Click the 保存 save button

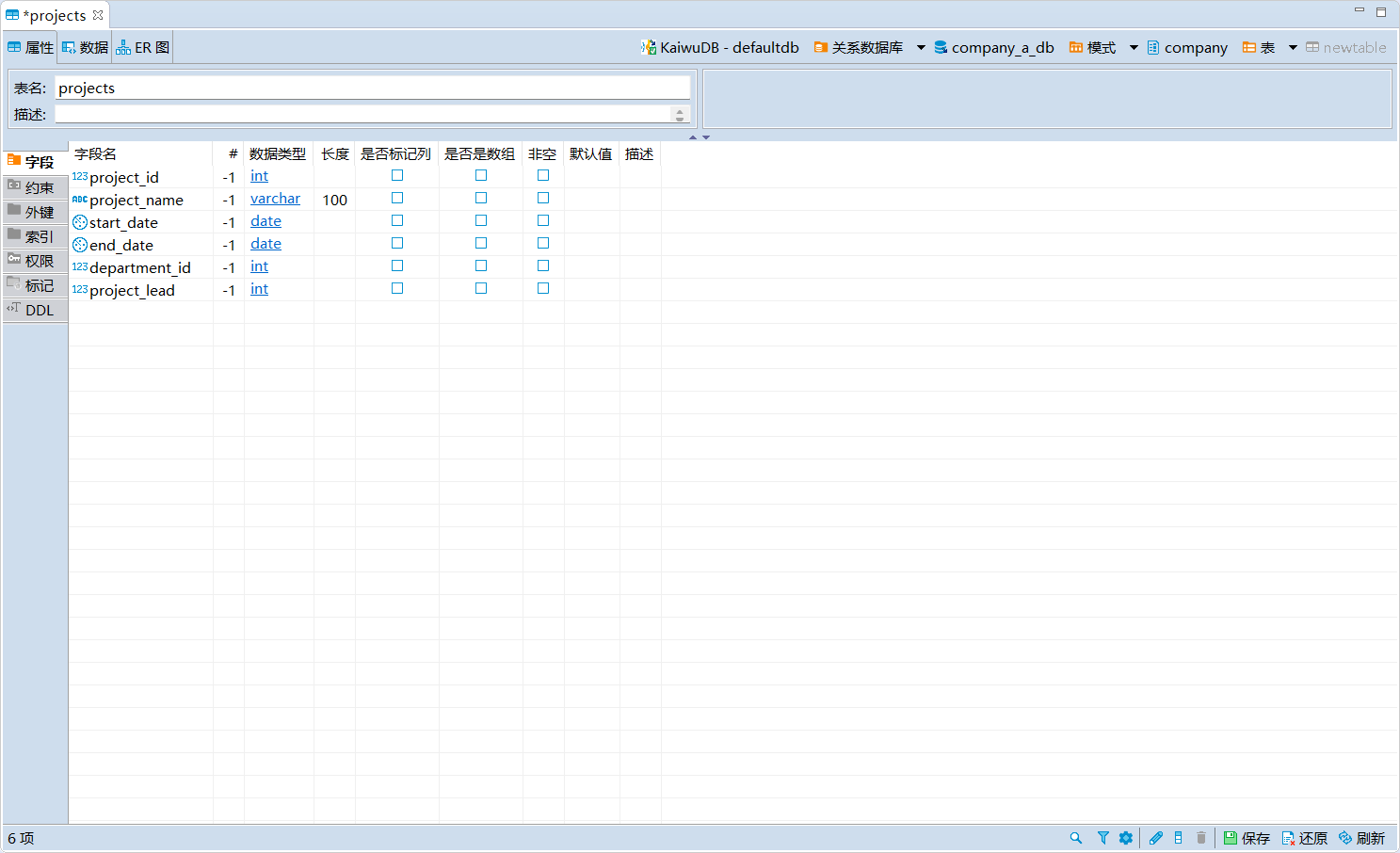click(1247, 838)
